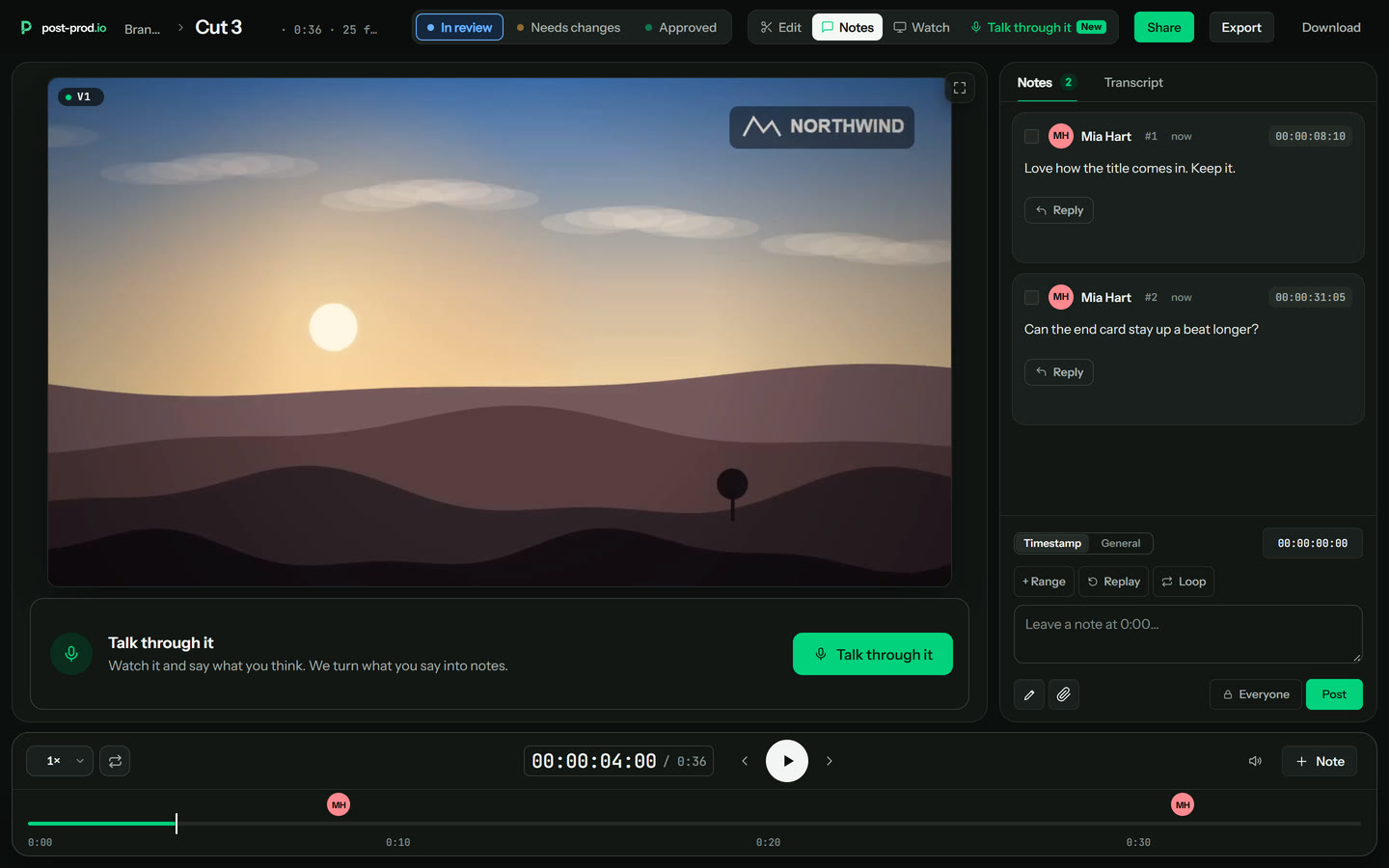Click the truncated Bran... breadcrumb
The width and height of the screenshot is (1389, 868).
pos(142,29)
